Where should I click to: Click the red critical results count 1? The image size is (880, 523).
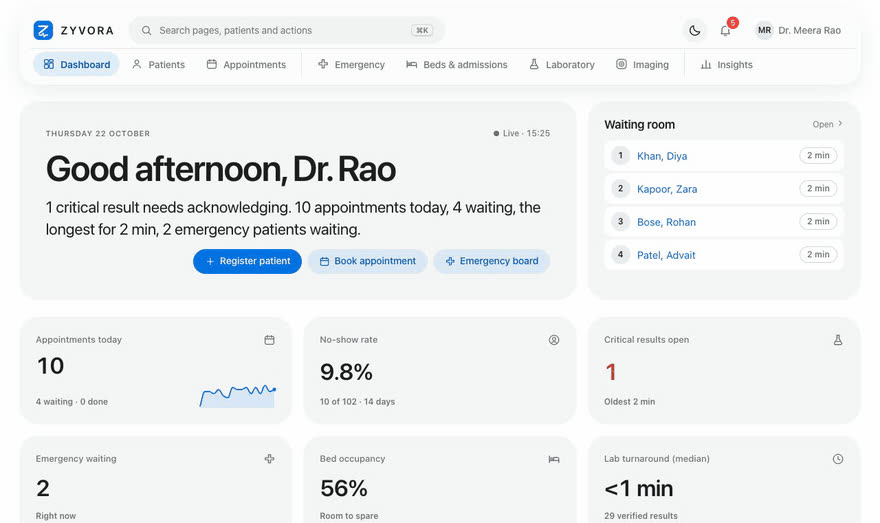pos(611,372)
